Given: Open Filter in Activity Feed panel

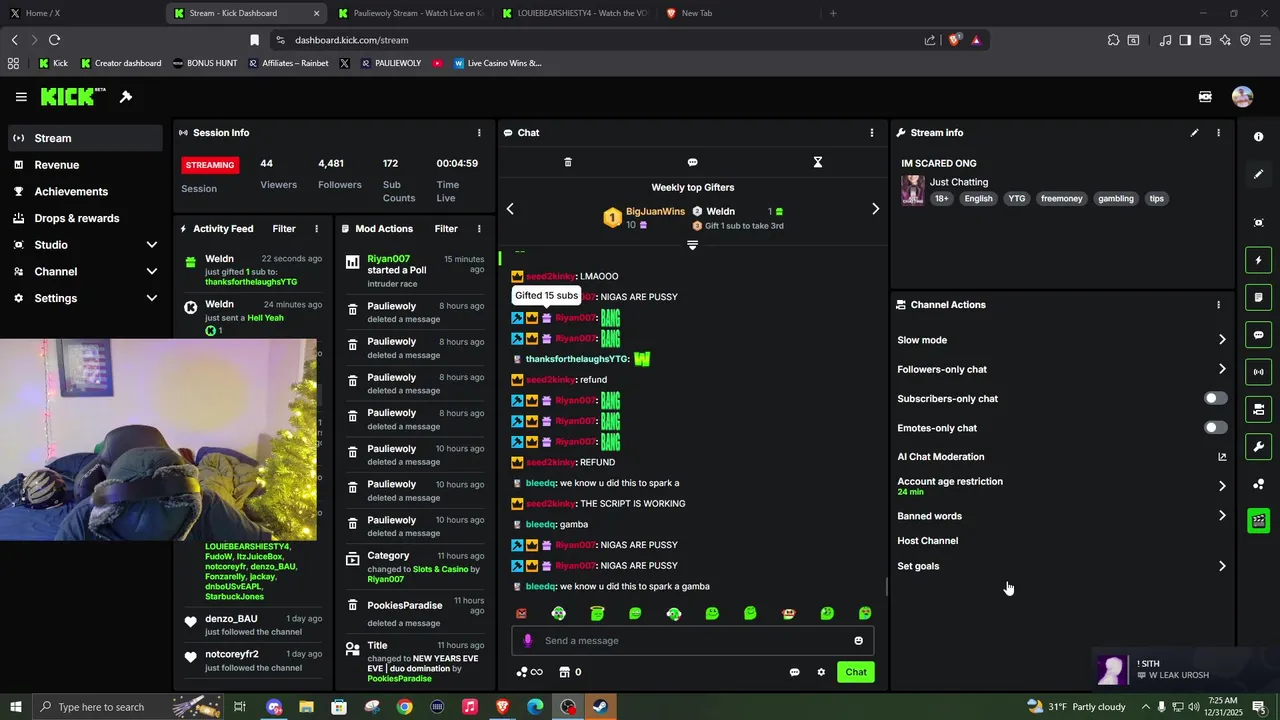Looking at the screenshot, I should click(x=284, y=229).
